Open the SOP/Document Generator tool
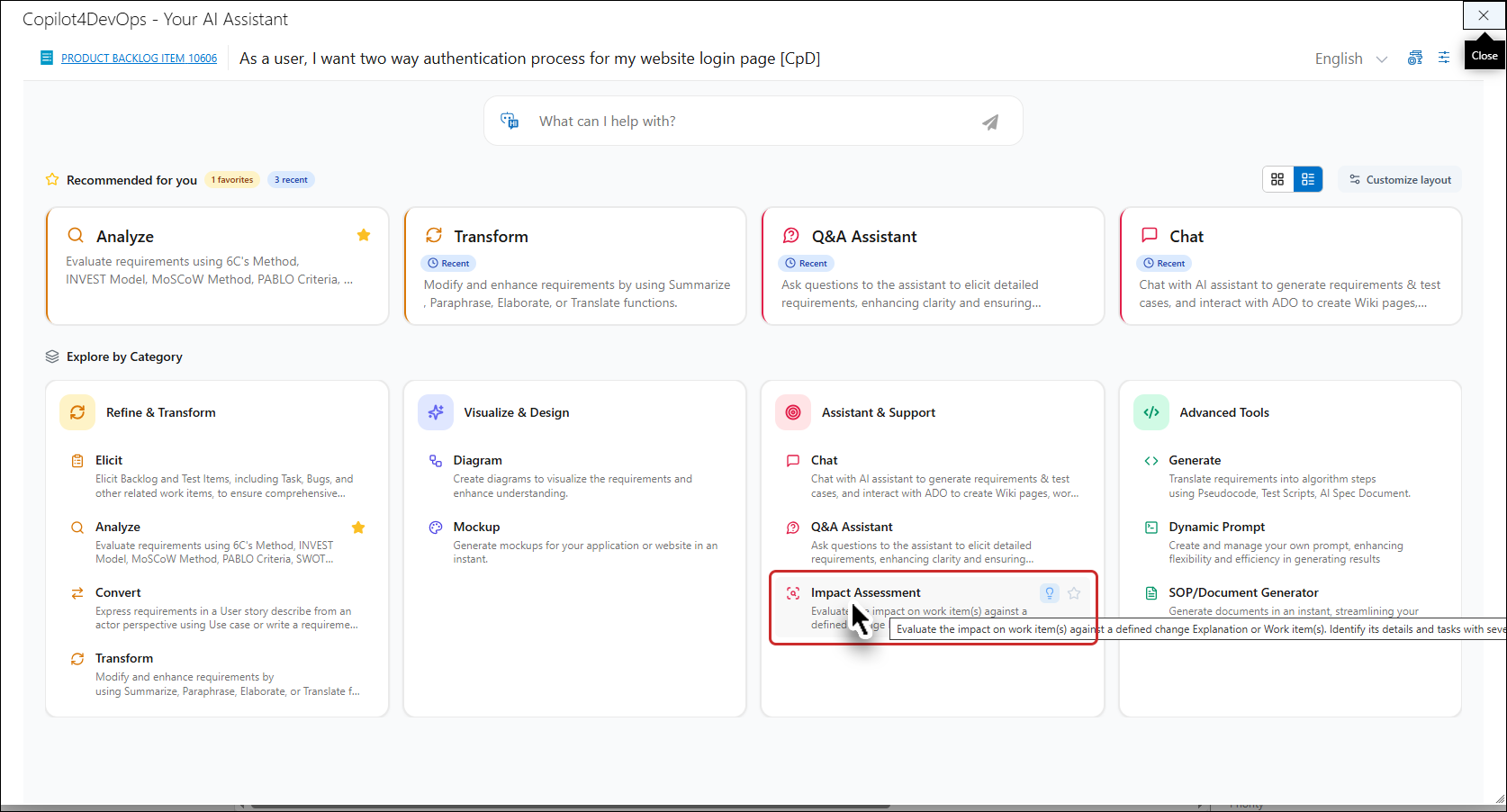 [x=1242, y=592]
